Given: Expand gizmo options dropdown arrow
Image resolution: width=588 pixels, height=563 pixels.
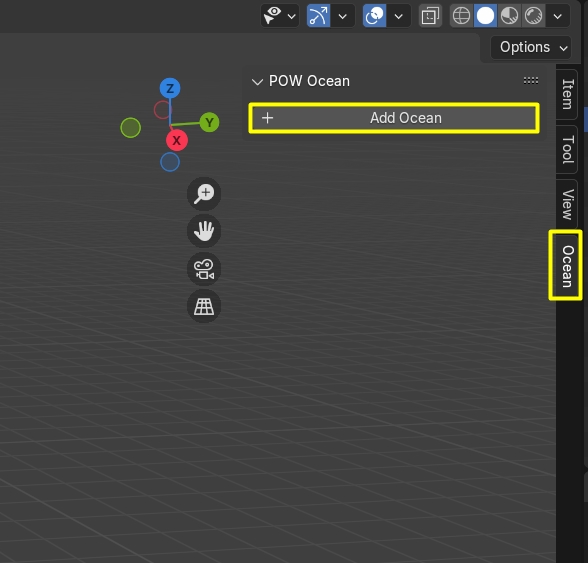Looking at the screenshot, I should [343, 16].
